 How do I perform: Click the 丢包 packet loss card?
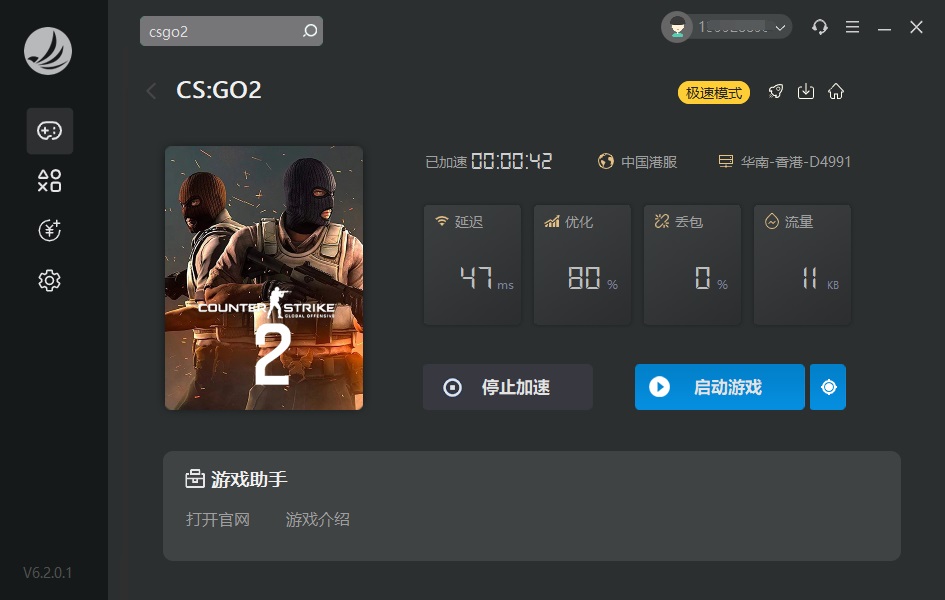[692, 265]
